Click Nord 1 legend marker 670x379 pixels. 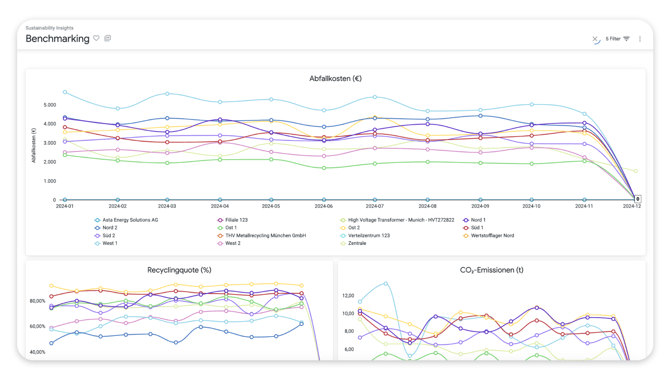(x=466, y=220)
